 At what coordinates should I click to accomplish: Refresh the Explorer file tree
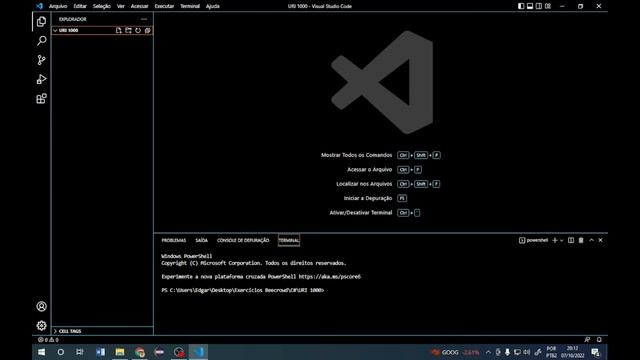(x=138, y=30)
